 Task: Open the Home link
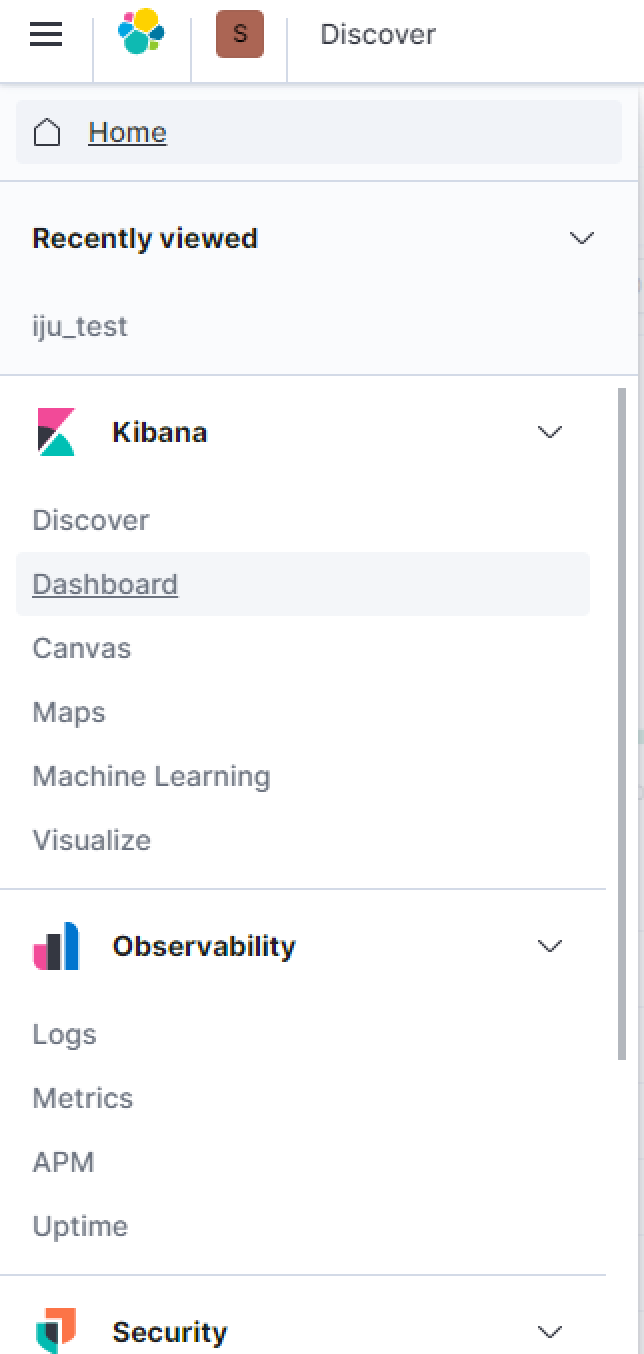click(127, 133)
